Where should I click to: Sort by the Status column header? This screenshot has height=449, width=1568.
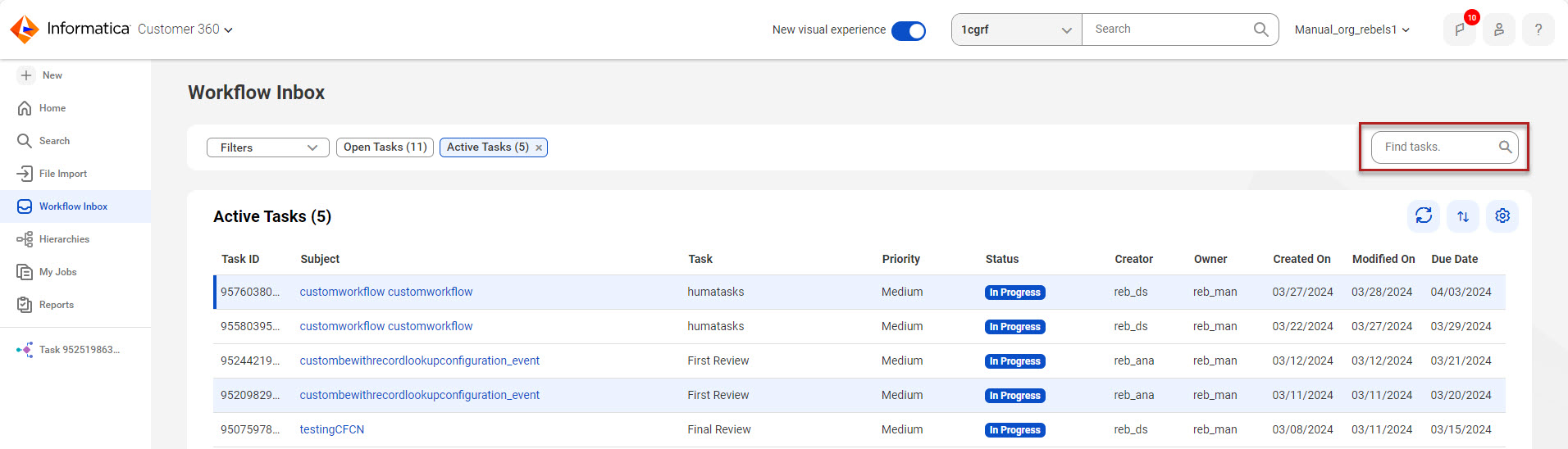tap(1002, 259)
